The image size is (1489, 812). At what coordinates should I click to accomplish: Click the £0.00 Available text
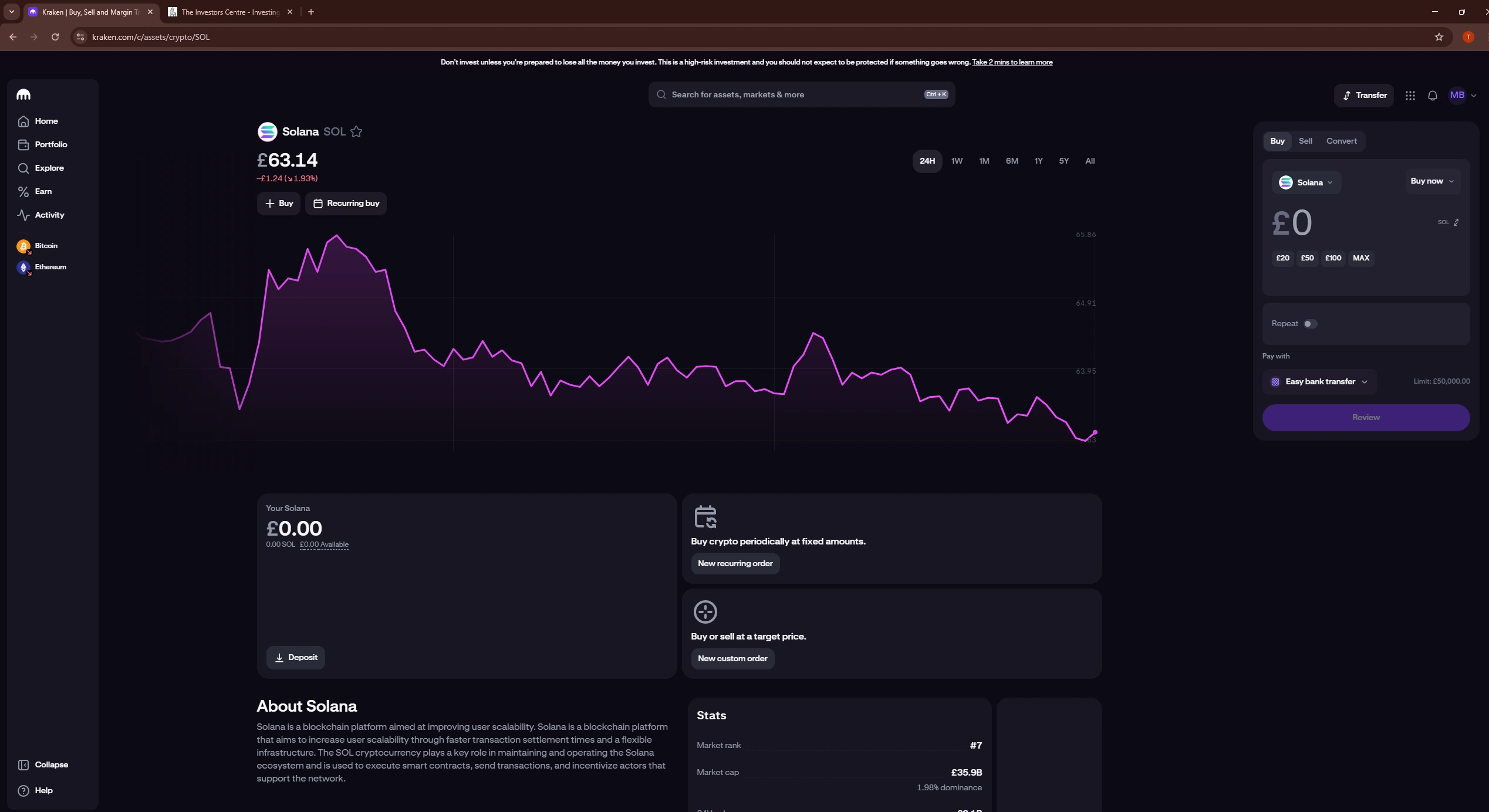(324, 544)
